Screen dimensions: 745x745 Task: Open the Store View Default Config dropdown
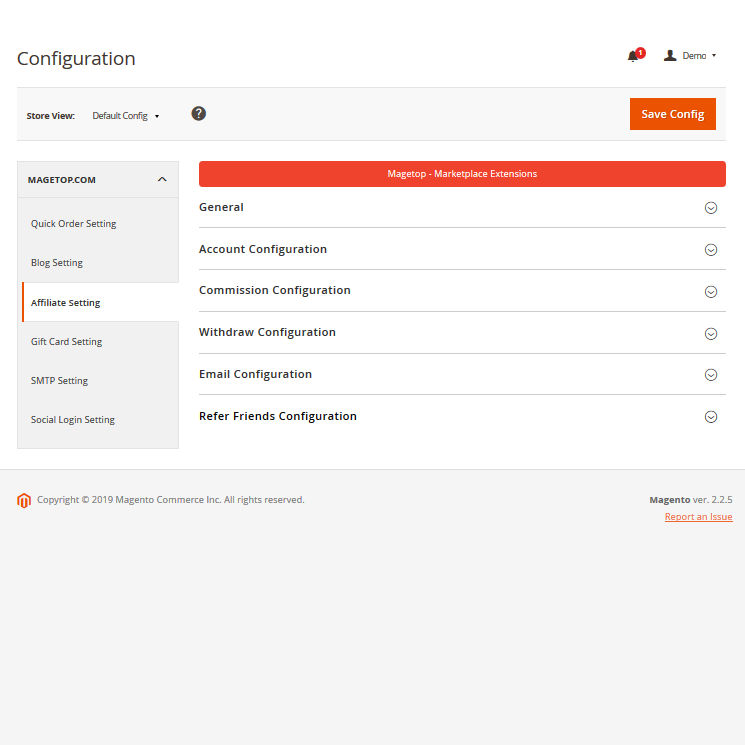[125, 116]
